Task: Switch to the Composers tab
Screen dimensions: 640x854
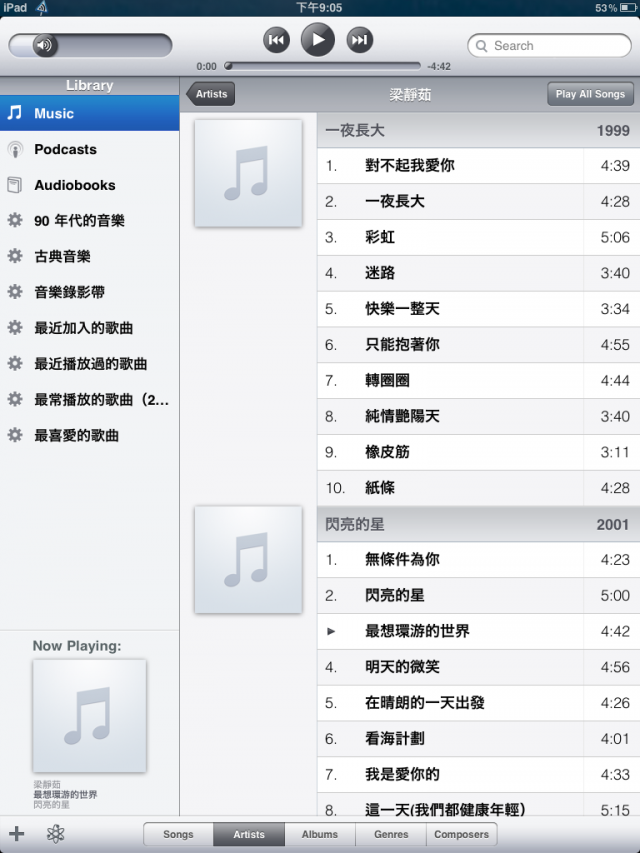Action: pos(461,834)
